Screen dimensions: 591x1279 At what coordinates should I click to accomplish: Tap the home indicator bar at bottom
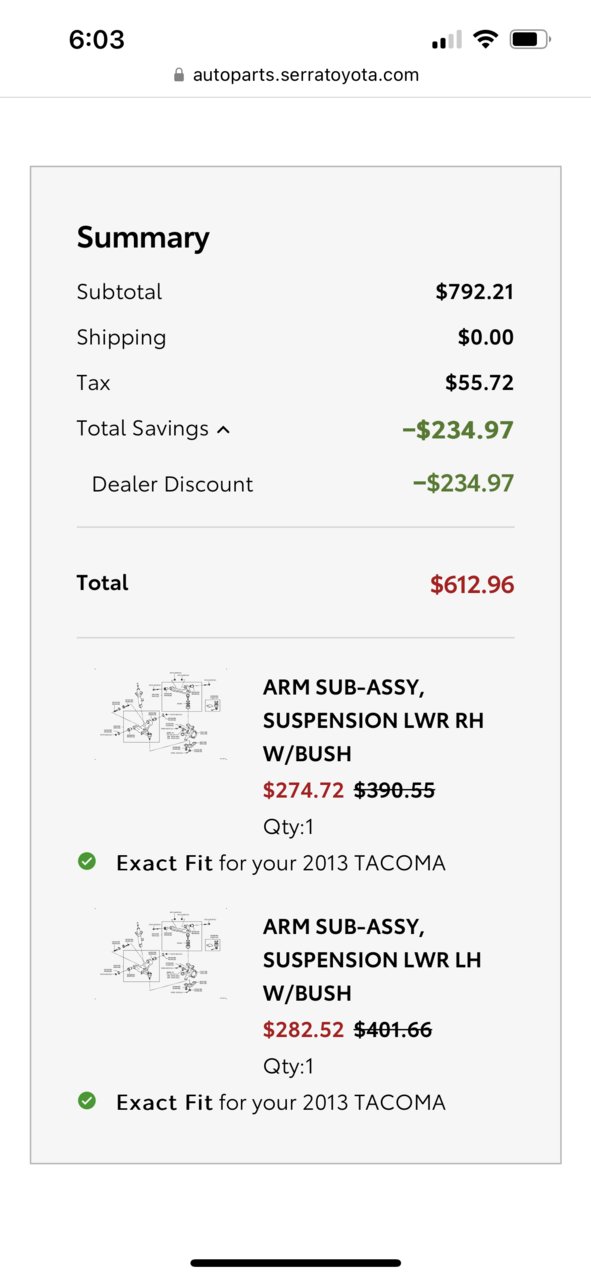point(296,1263)
